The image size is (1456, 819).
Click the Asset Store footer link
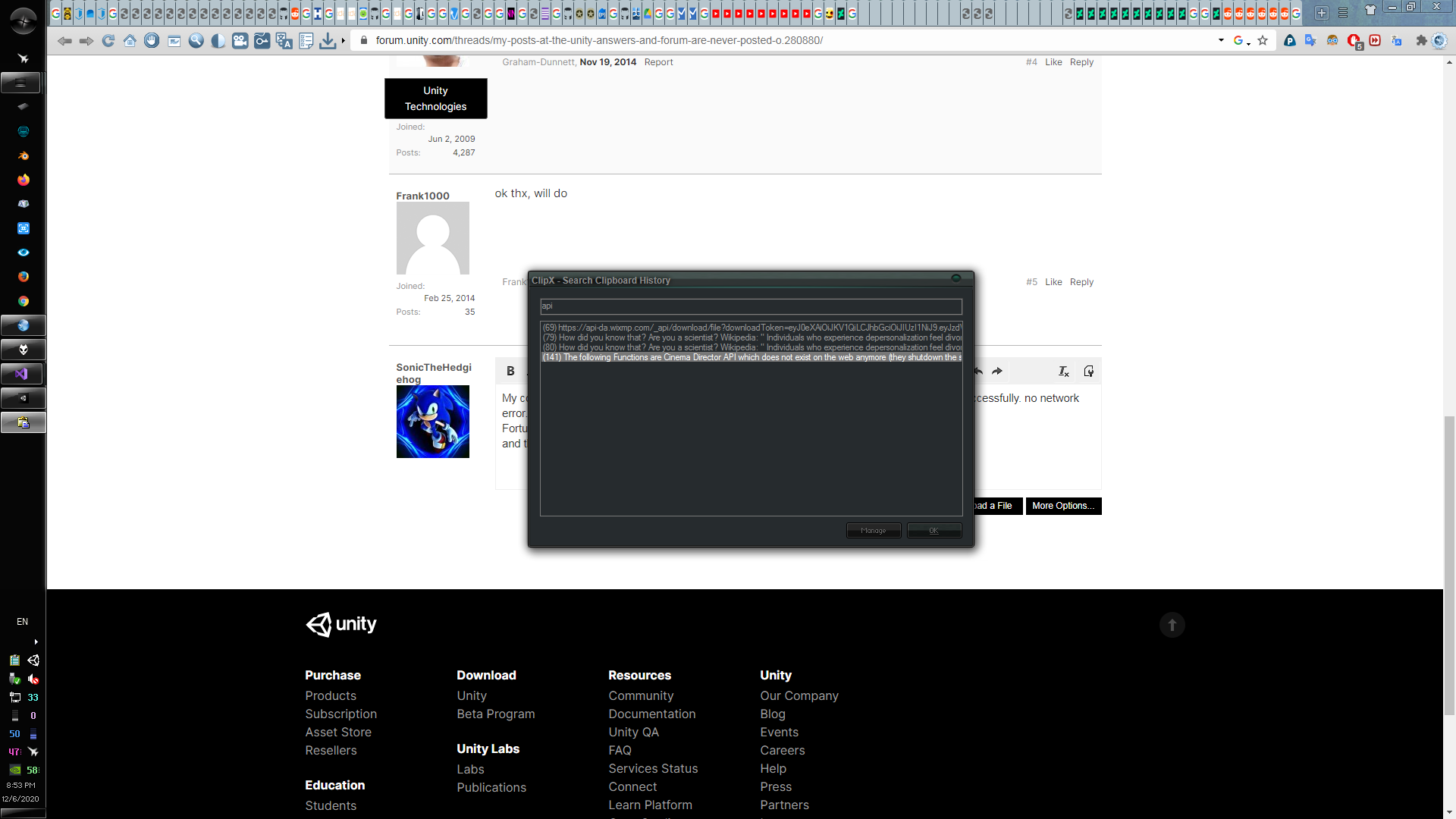point(338,732)
